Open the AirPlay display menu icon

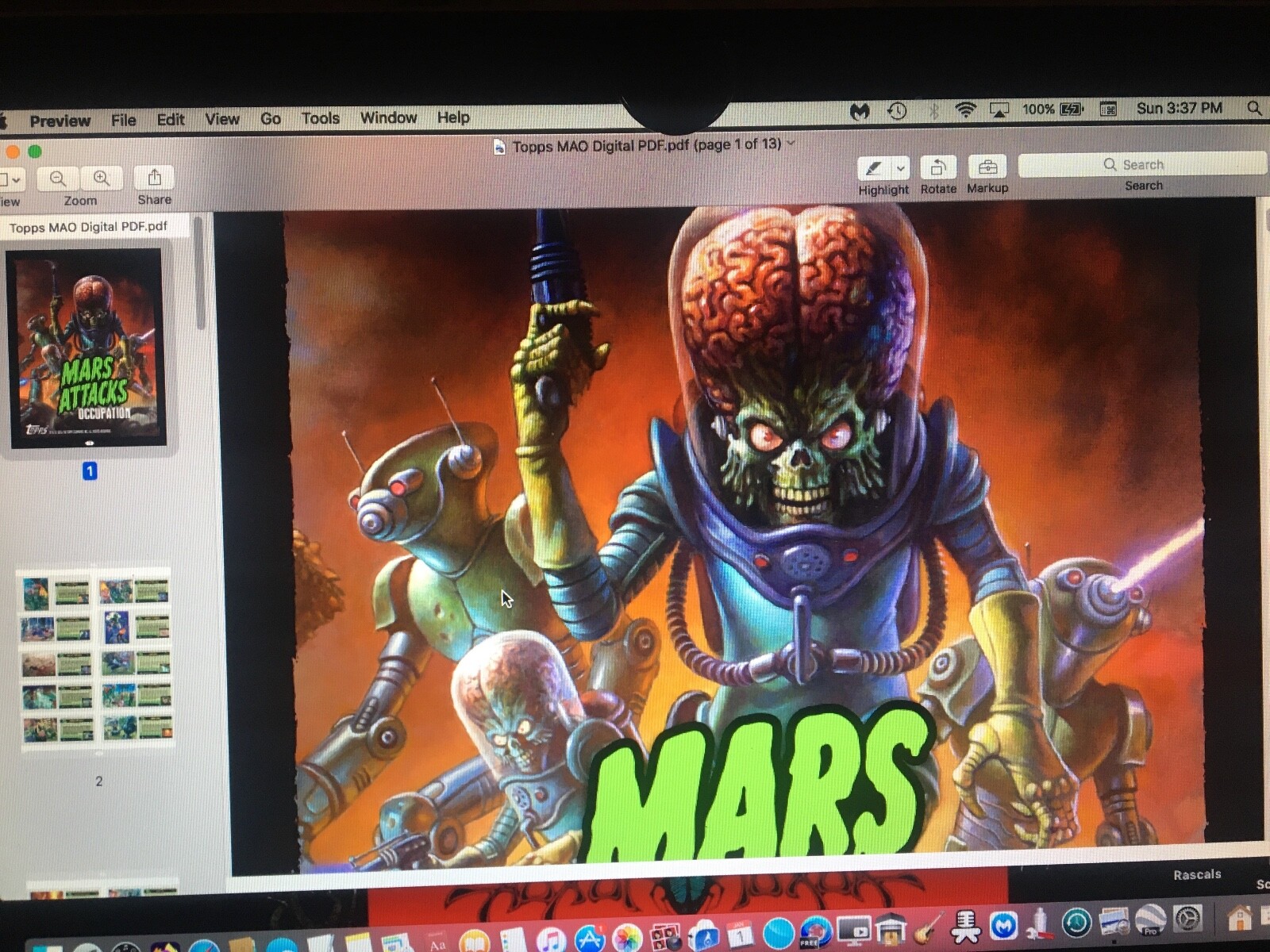tap(999, 109)
